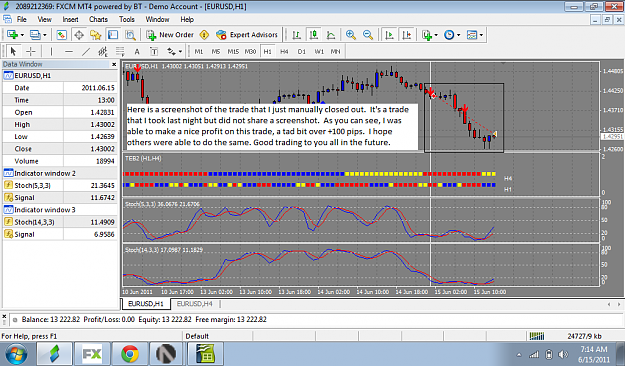Toggle Auto Scroll for the chart
The image size is (625, 366).
coord(389,35)
